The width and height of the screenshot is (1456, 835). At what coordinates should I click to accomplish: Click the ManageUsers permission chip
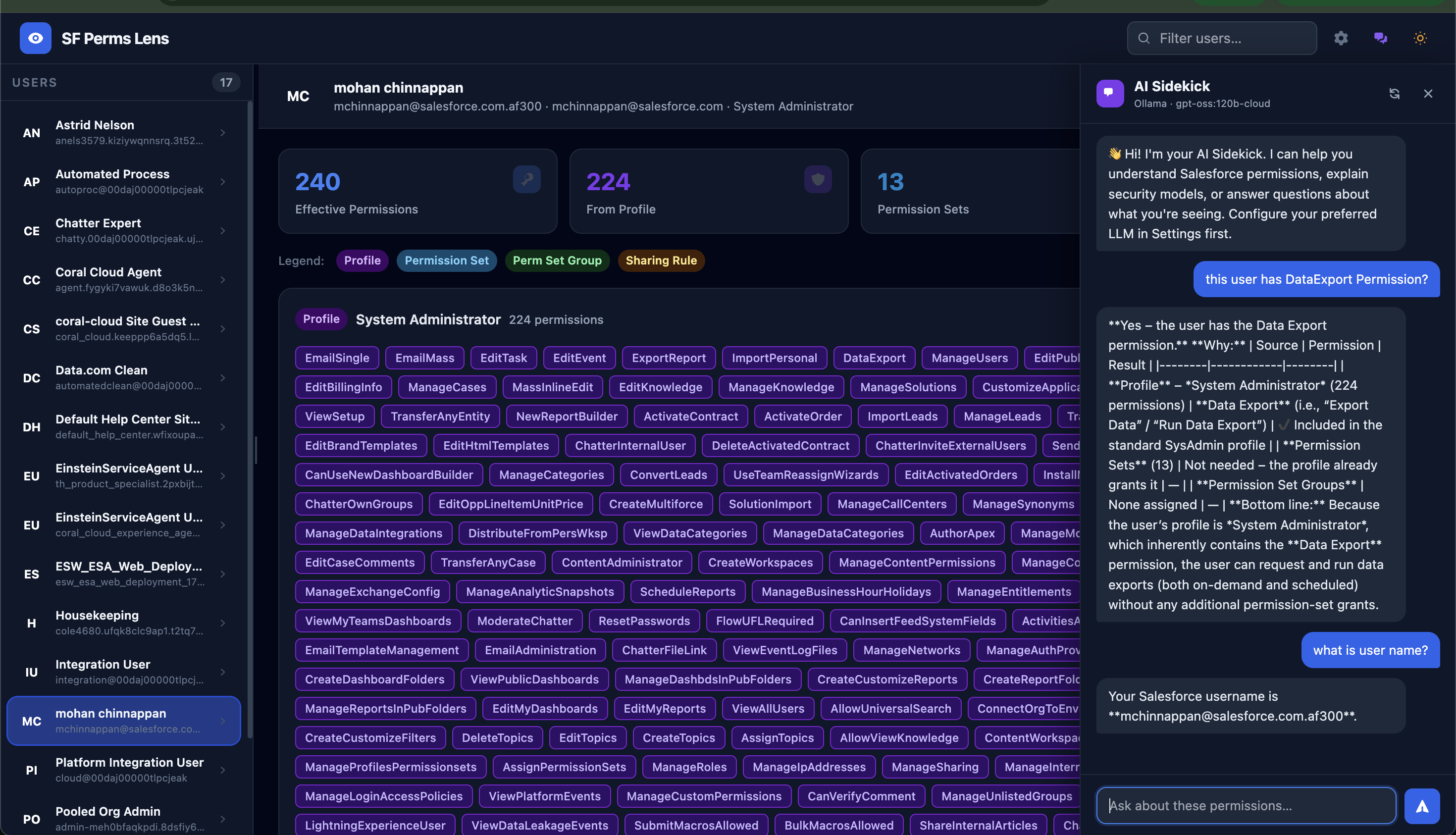tap(970, 358)
